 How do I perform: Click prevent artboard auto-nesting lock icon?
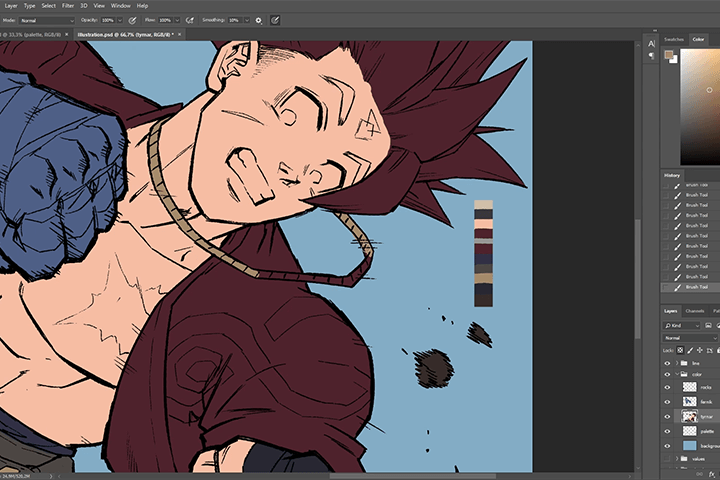click(x=709, y=350)
